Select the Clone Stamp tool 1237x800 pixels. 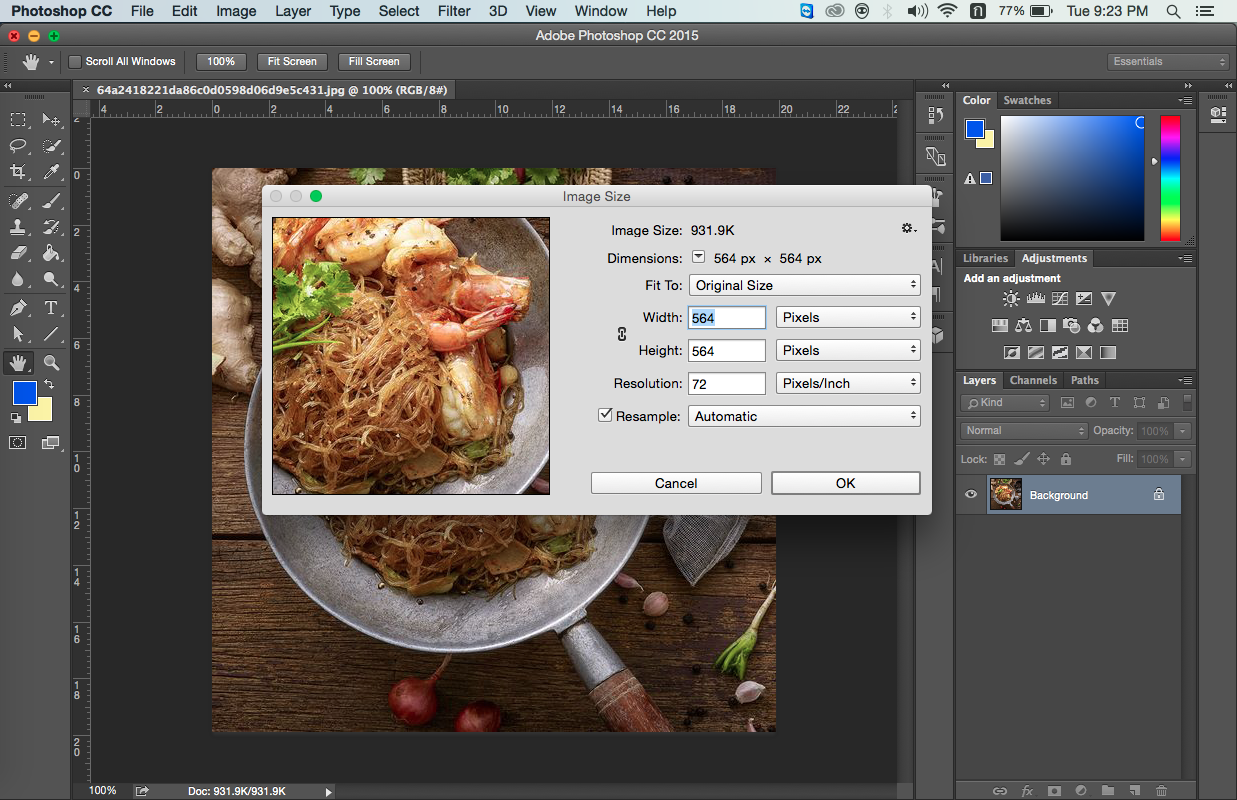[x=18, y=227]
